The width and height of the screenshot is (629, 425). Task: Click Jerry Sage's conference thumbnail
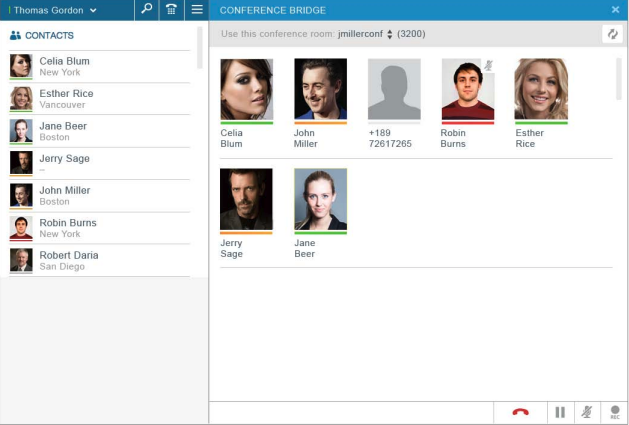(x=246, y=199)
